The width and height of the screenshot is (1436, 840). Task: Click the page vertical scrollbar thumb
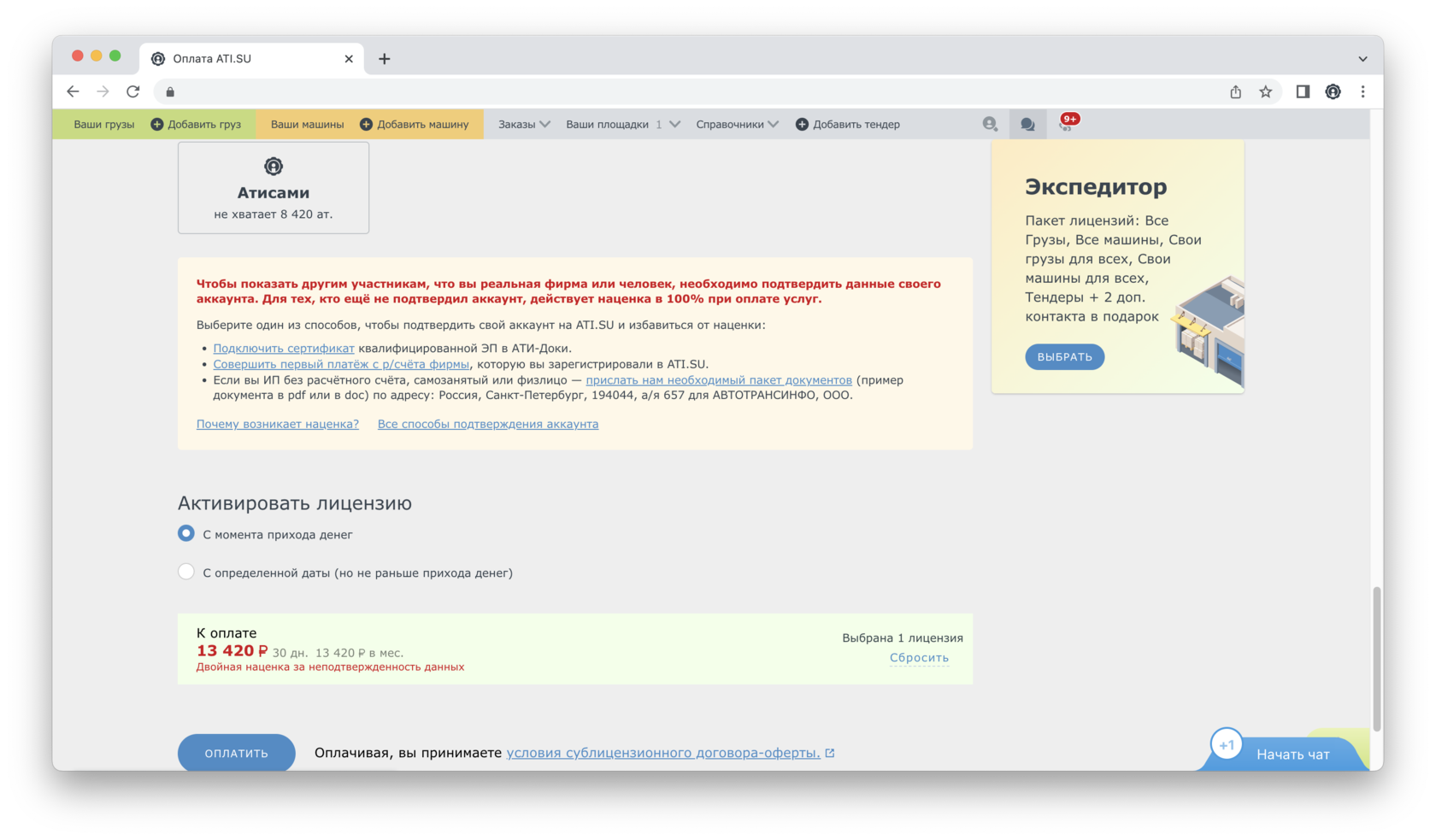1376,658
